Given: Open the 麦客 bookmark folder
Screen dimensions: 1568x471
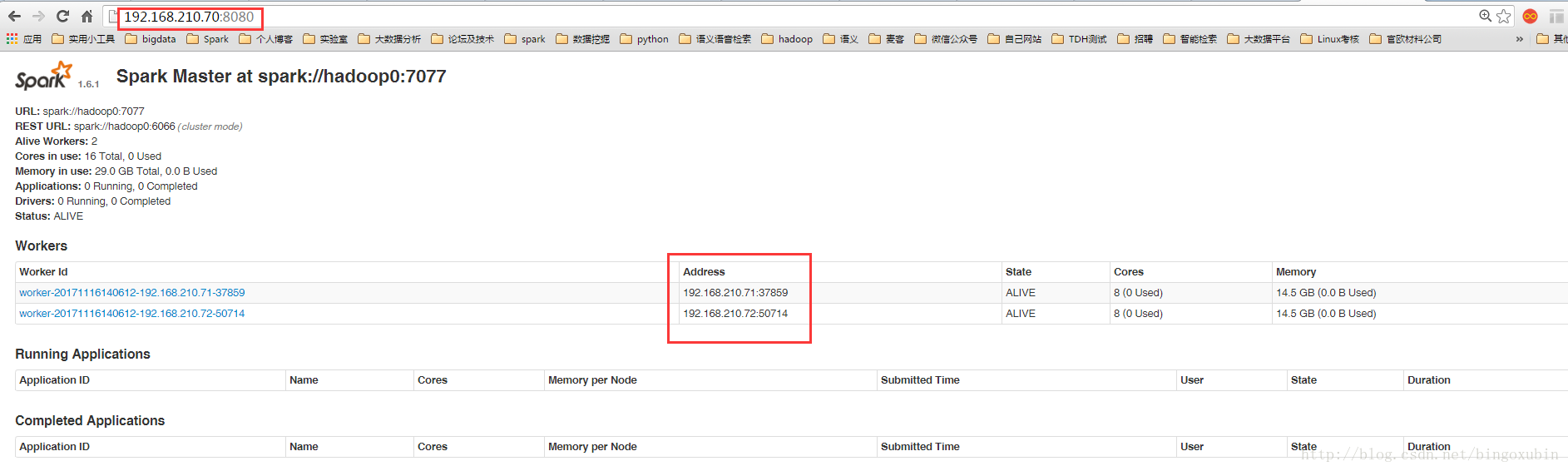Looking at the screenshot, I should click(x=886, y=39).
